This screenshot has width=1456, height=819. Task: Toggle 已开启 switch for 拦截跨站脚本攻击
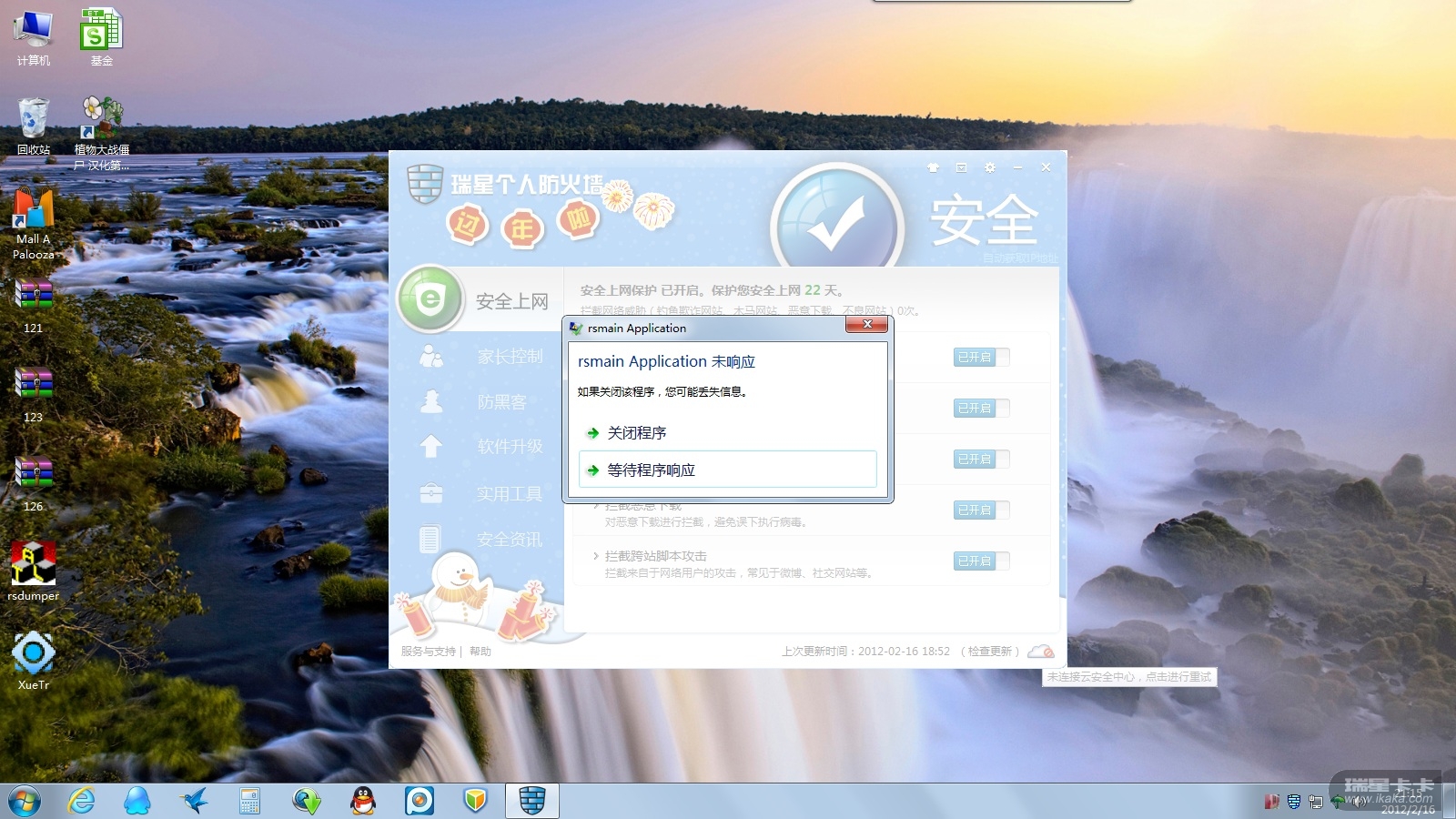click(x=981, y=561)
